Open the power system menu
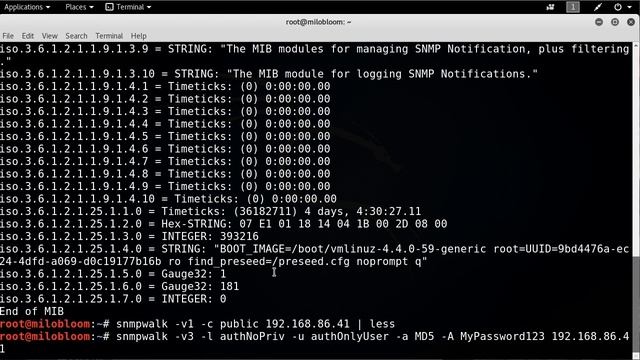 click(x=622, y=7)
